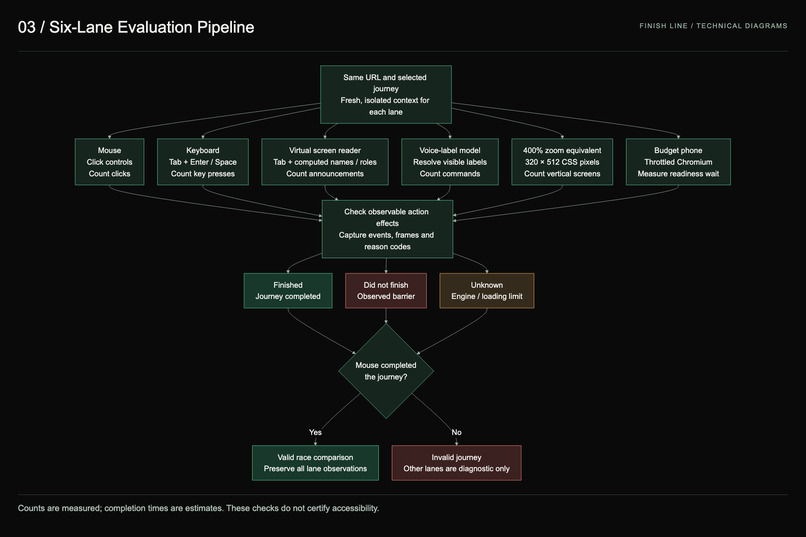Select the Budget phone node

678,162
